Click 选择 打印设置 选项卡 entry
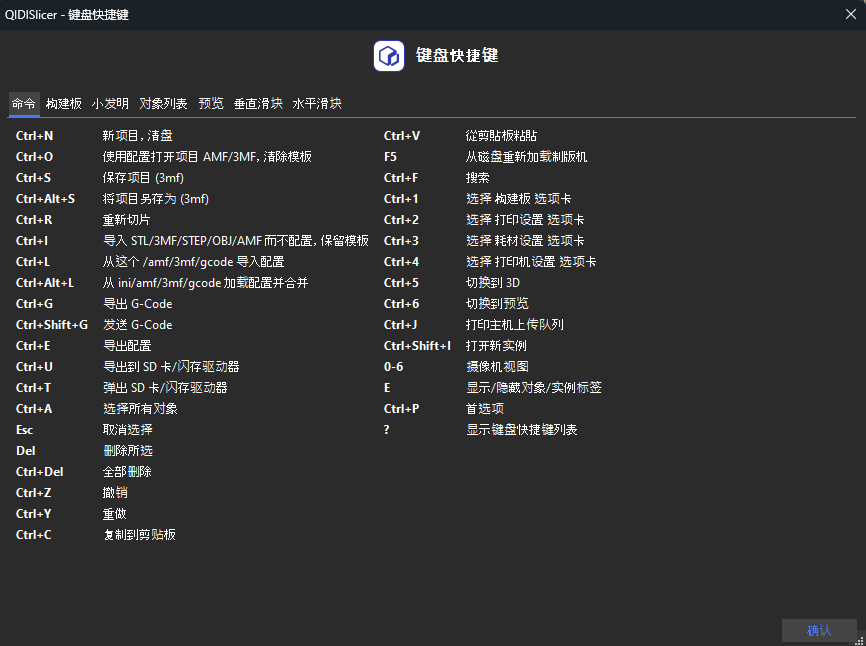 tap(525, 220)
